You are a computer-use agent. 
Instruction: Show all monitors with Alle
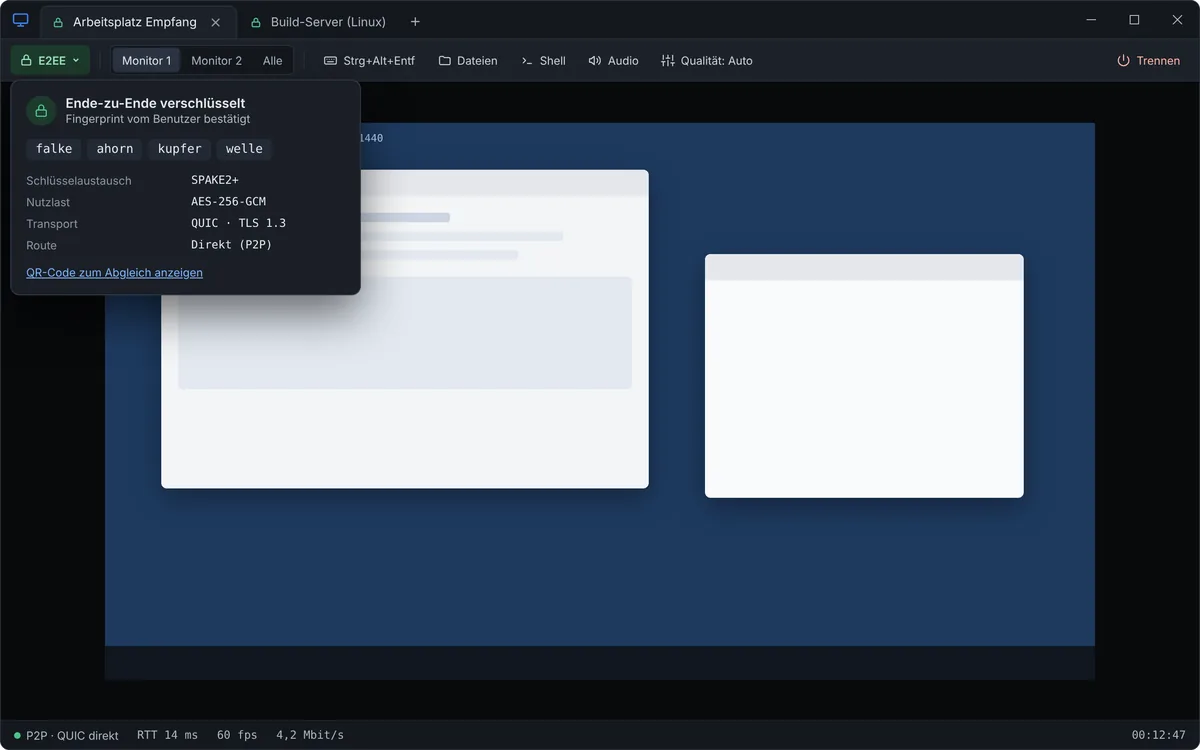click(x=272, y=60)
